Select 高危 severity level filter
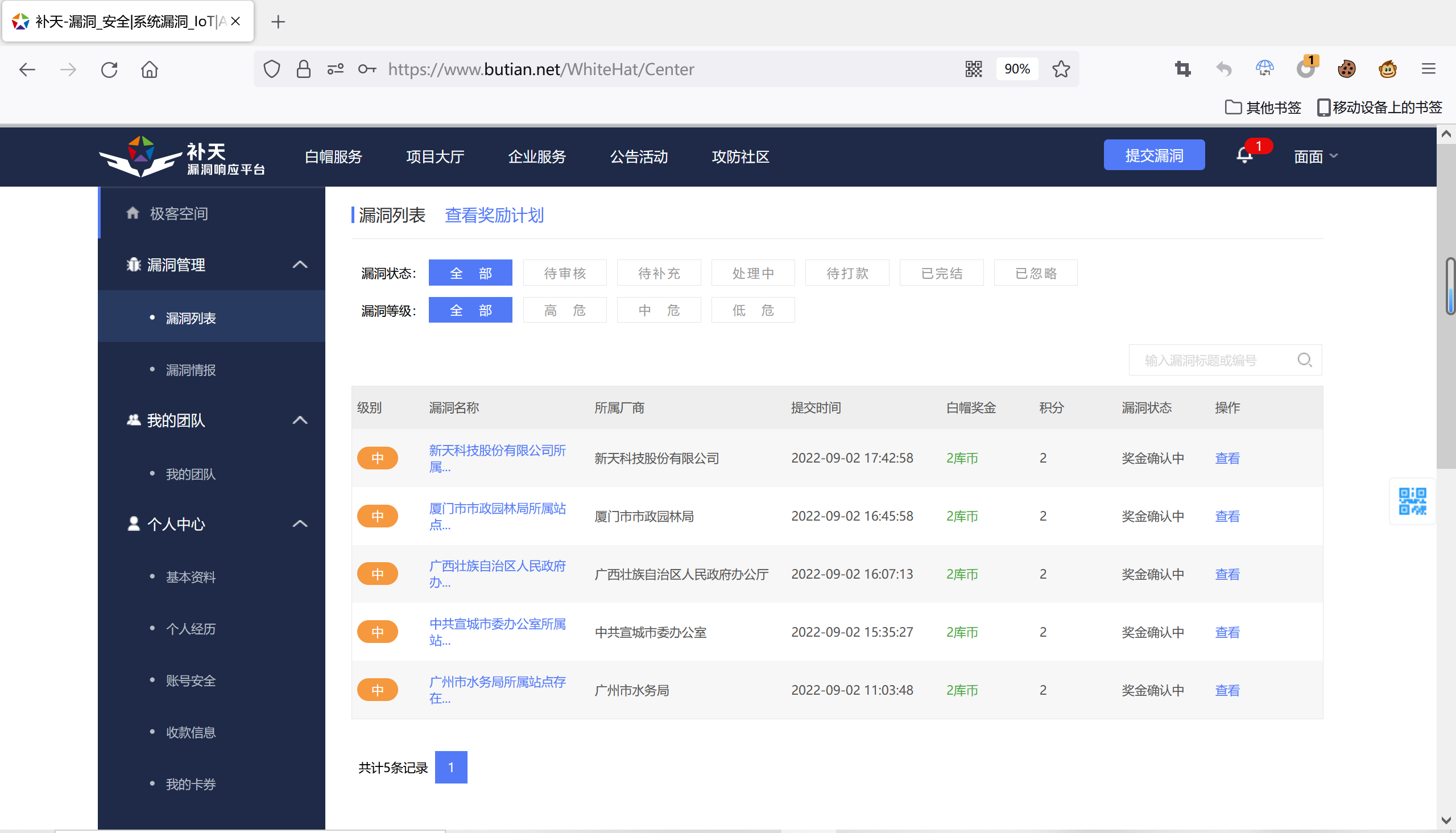Viewport: 1456px width, 833px height. coord(564,310)
